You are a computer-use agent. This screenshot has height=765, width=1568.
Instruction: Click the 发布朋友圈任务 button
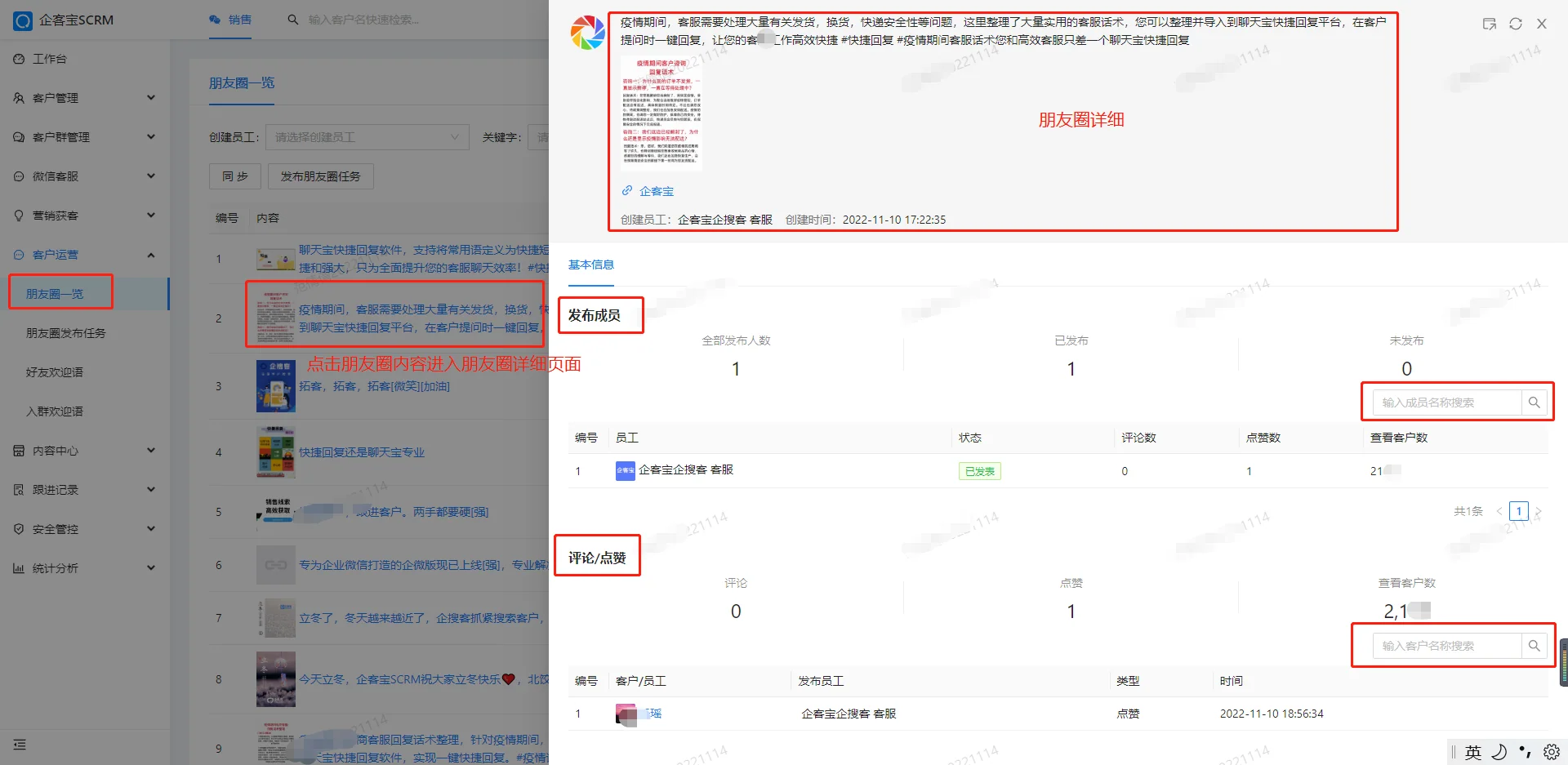coord(320,176)
